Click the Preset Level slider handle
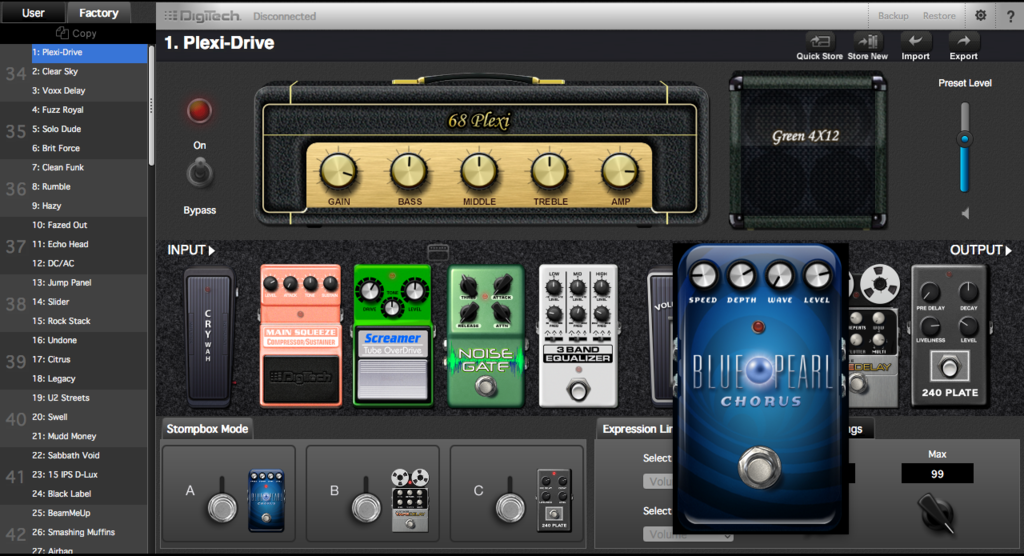1024x556 pixels. 965,139
